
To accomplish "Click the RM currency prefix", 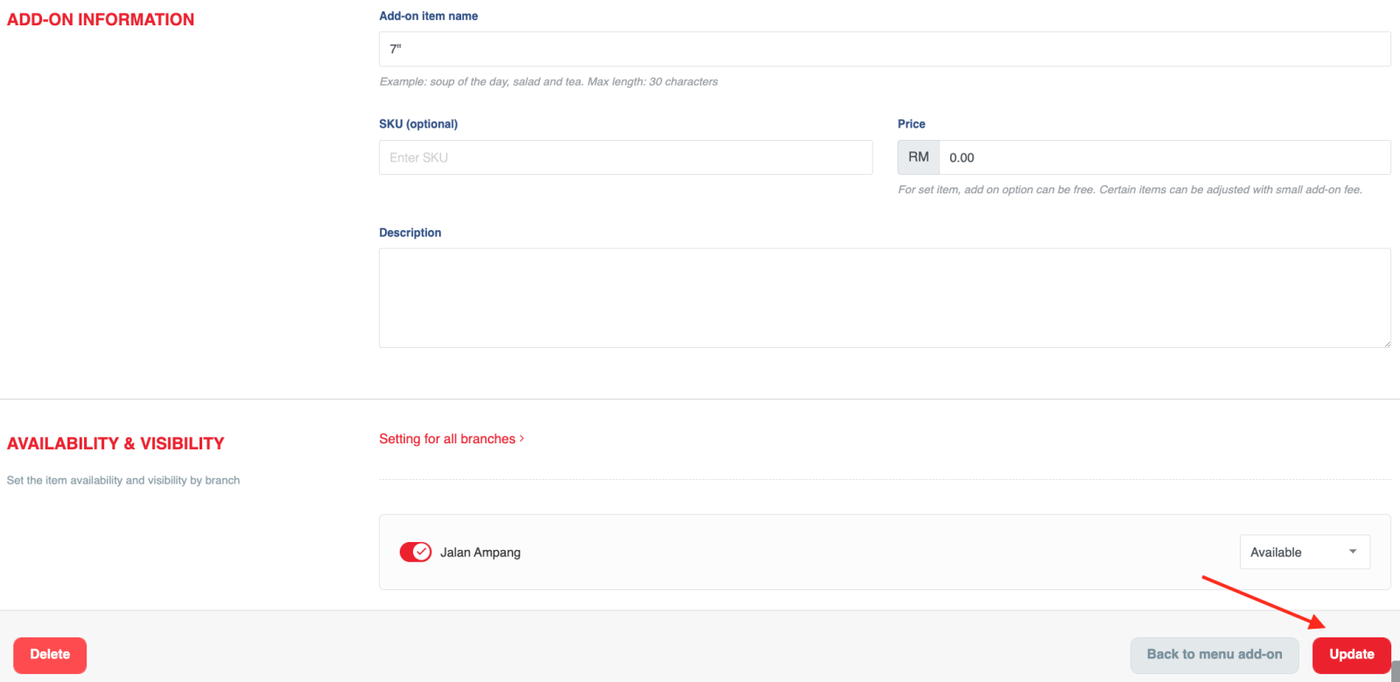I will [x=918, y=158].
